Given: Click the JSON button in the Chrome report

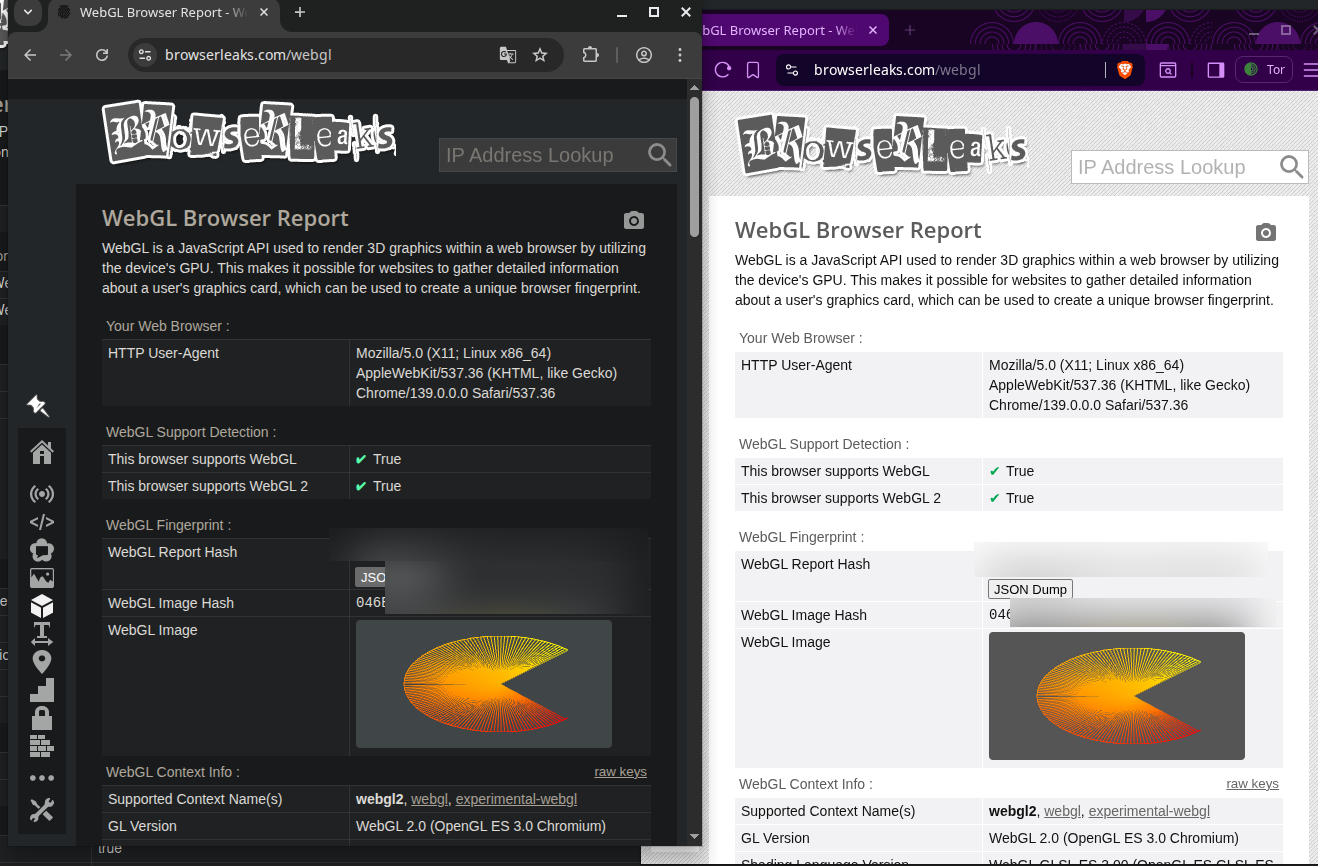Looking at the screenshot, I should pos(370,577).
